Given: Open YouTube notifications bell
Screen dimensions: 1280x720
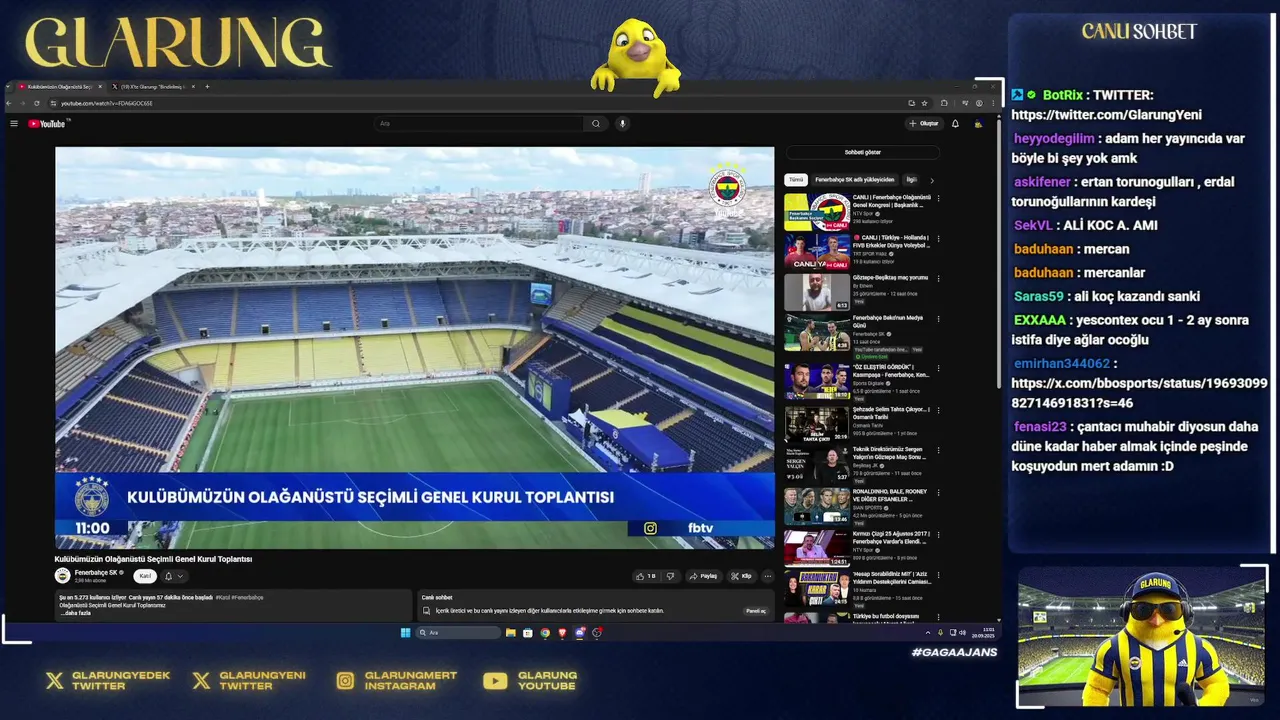Looking at the screenshot, I should tap(955, 124).
